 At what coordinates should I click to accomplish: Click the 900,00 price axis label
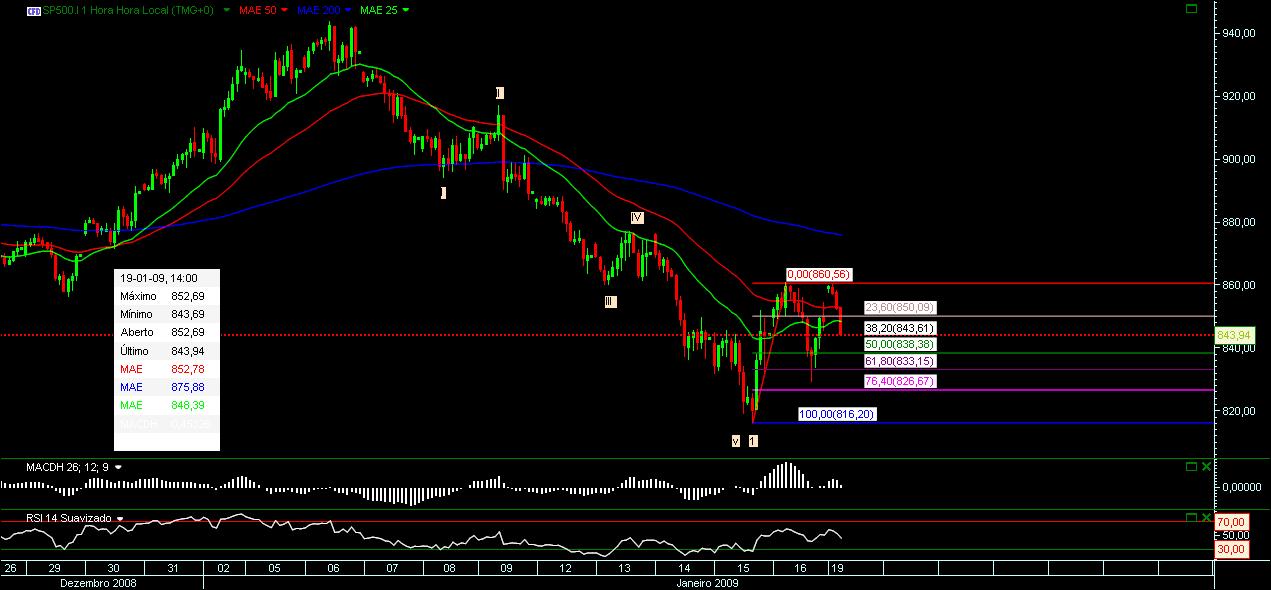[x=1241, y=159]
